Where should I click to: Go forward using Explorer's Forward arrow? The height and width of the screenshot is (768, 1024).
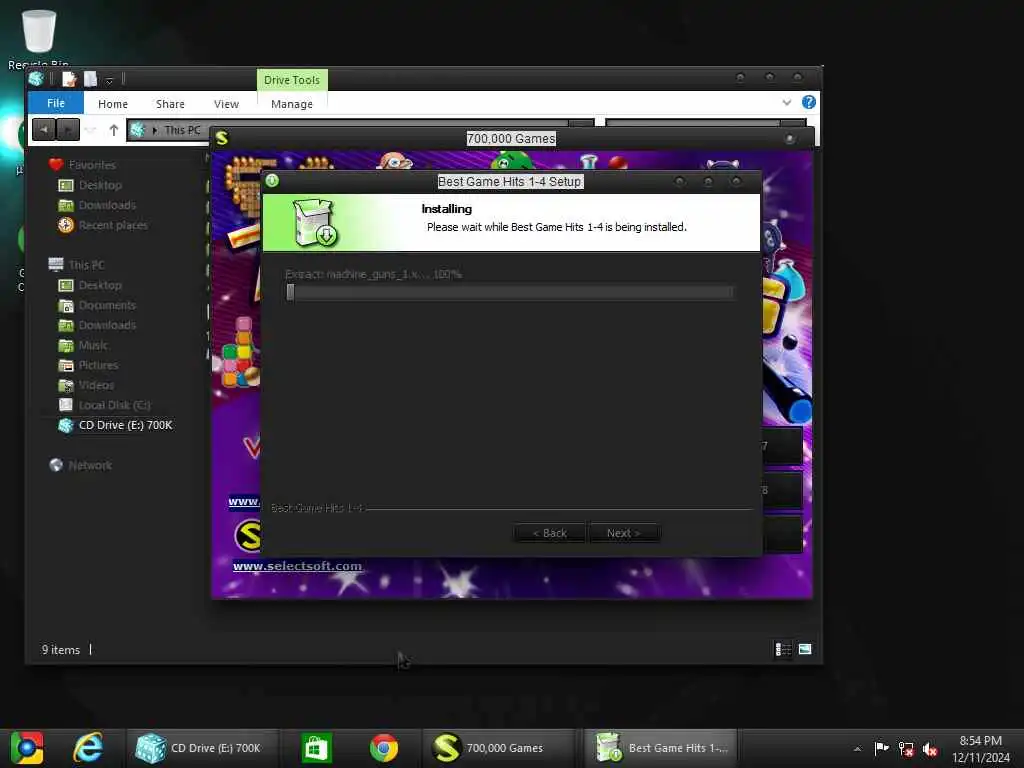point(68,130)
